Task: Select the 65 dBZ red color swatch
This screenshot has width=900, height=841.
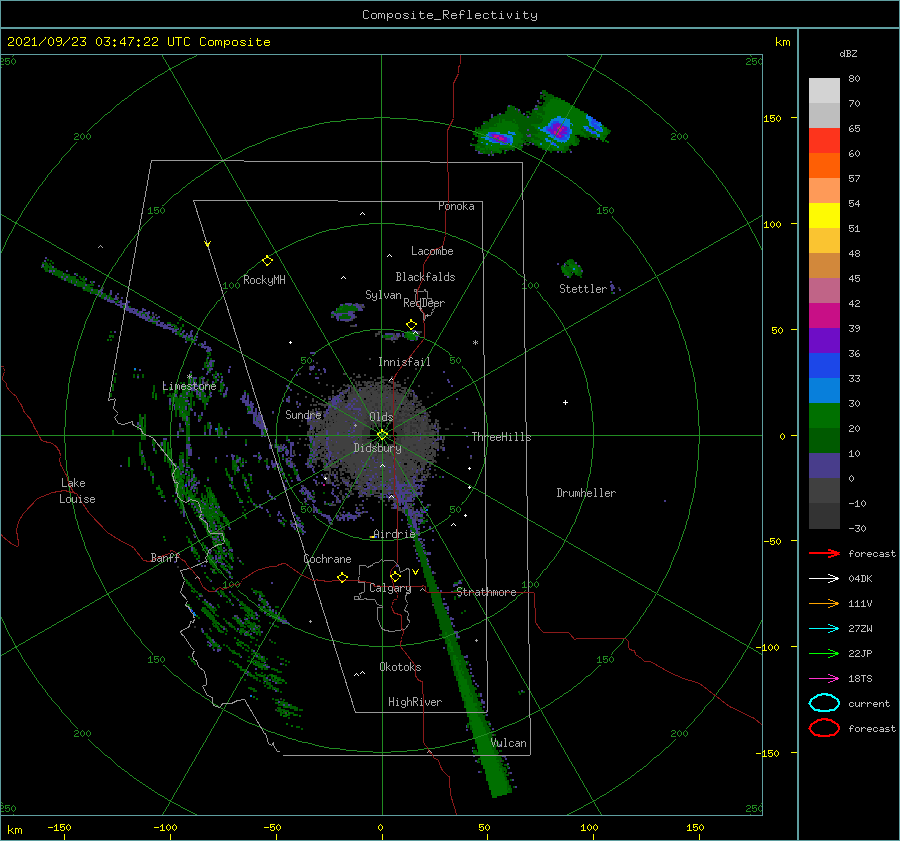Action: (824, 141)
